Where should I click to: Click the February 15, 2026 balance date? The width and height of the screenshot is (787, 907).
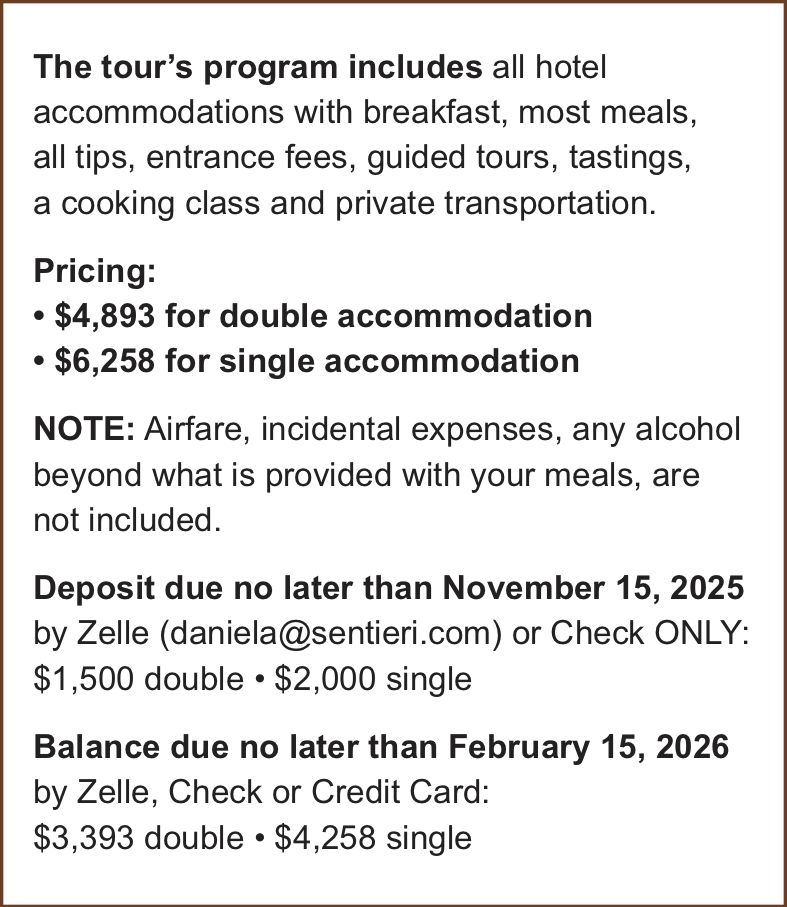coord(589,747)
